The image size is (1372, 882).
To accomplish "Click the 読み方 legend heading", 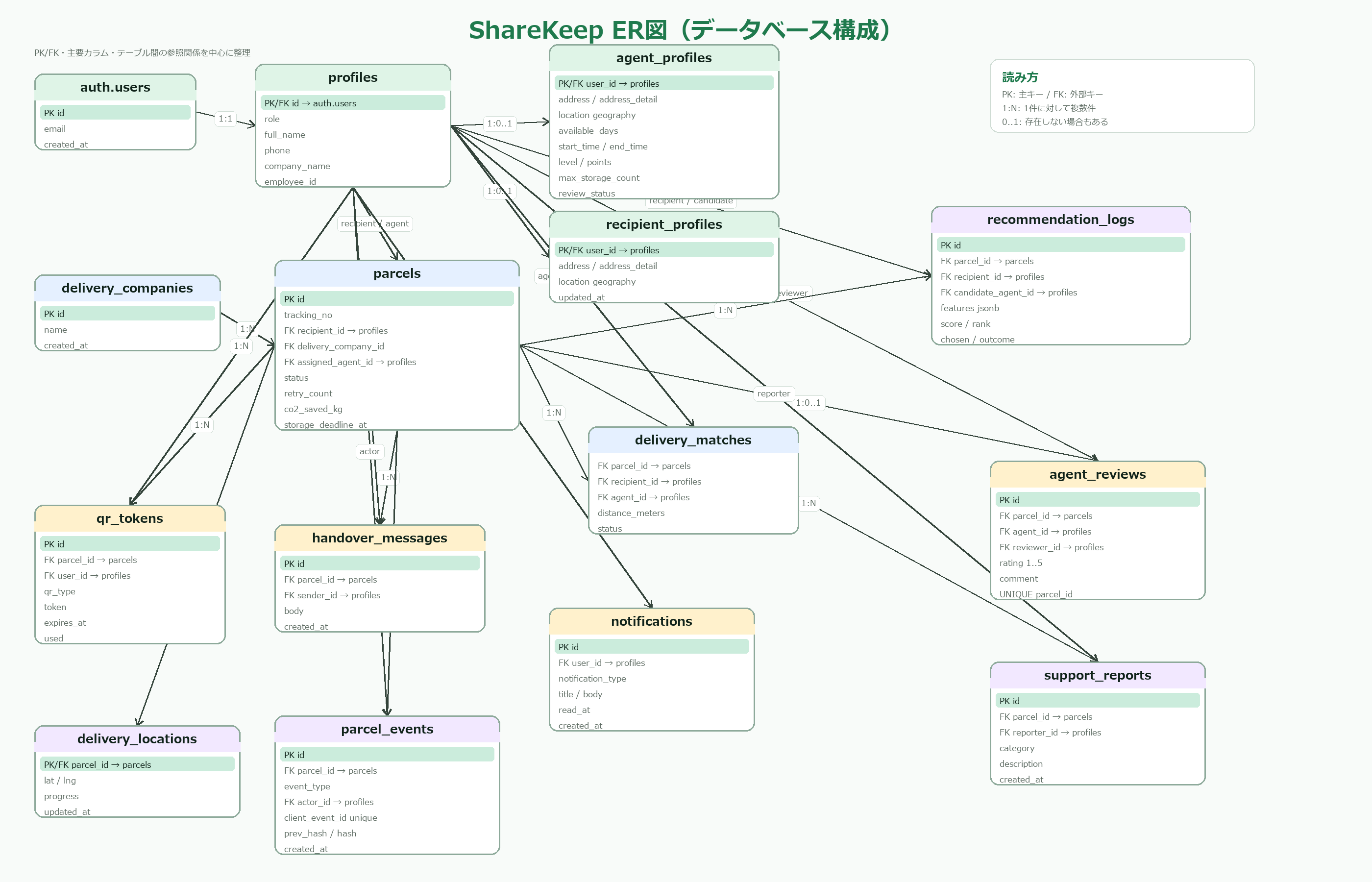I will coord(1020,77).
